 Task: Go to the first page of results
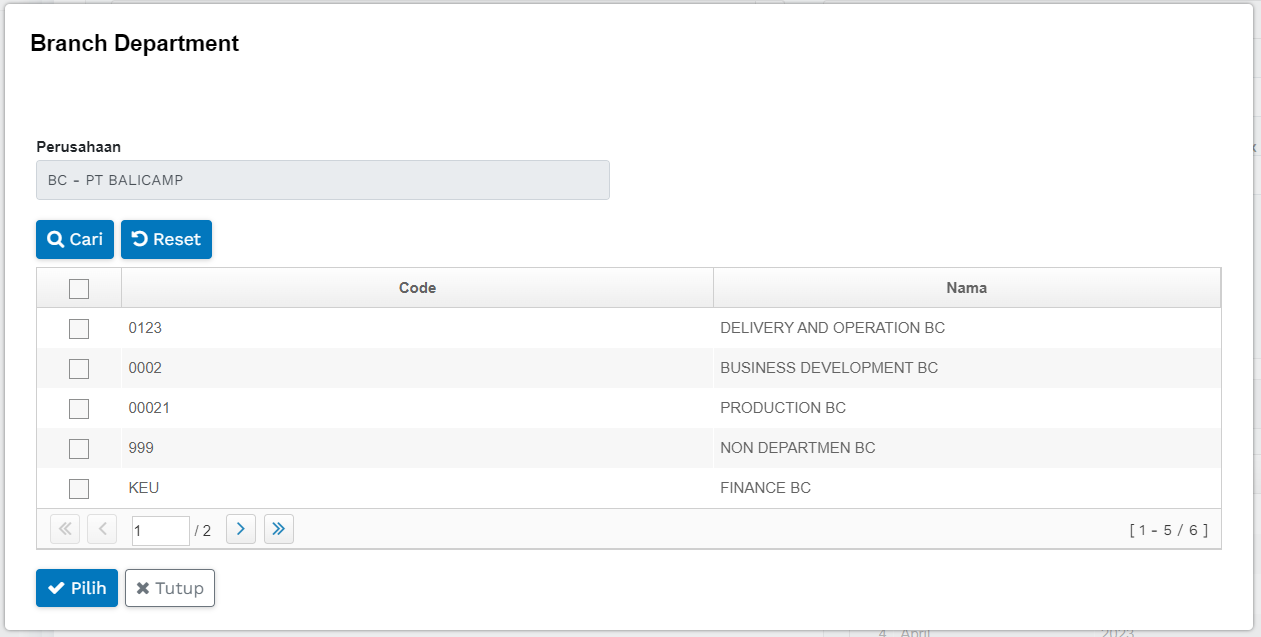pos(65,529)
